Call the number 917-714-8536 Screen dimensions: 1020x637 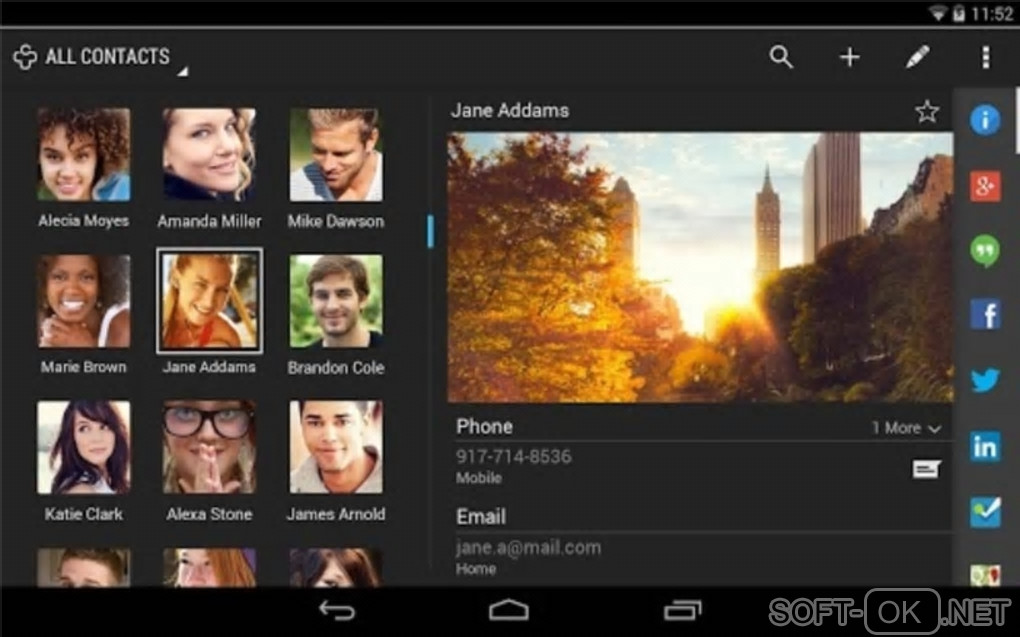click(x=513, y=457)
